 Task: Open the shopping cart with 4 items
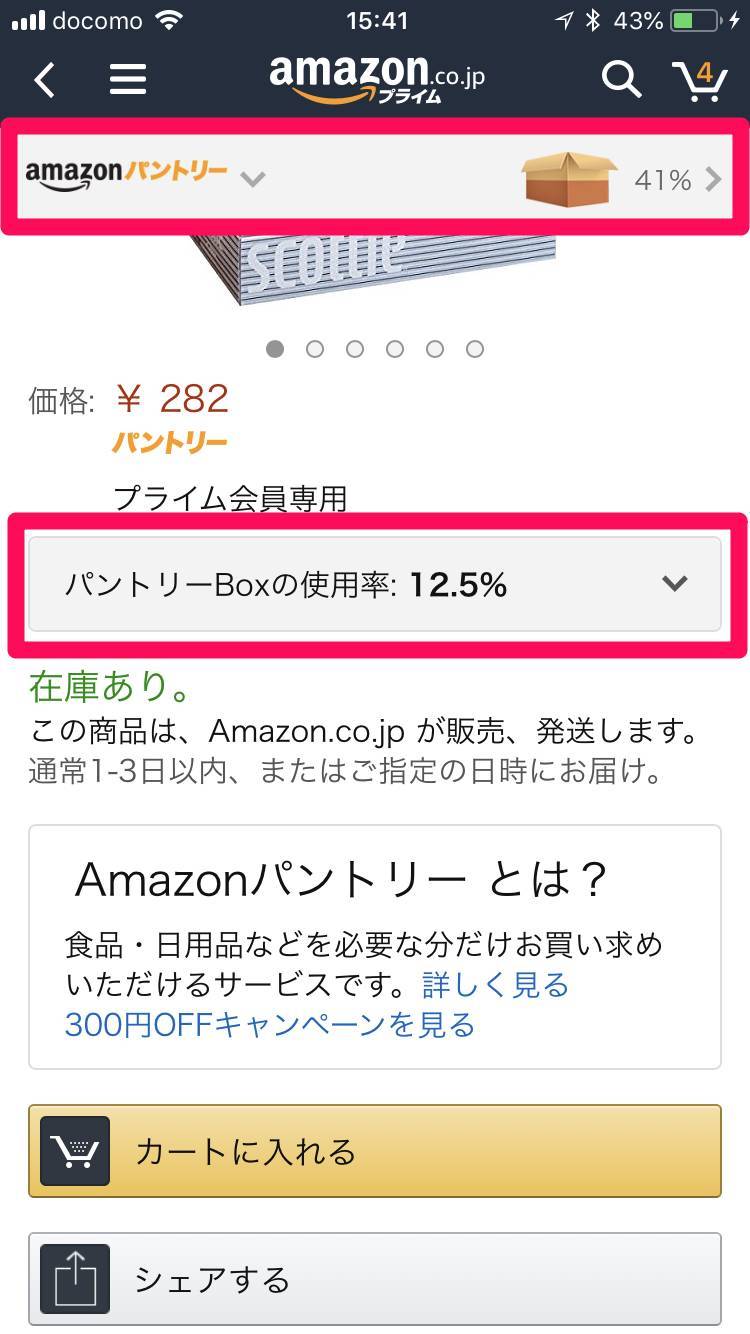[699, 80]
